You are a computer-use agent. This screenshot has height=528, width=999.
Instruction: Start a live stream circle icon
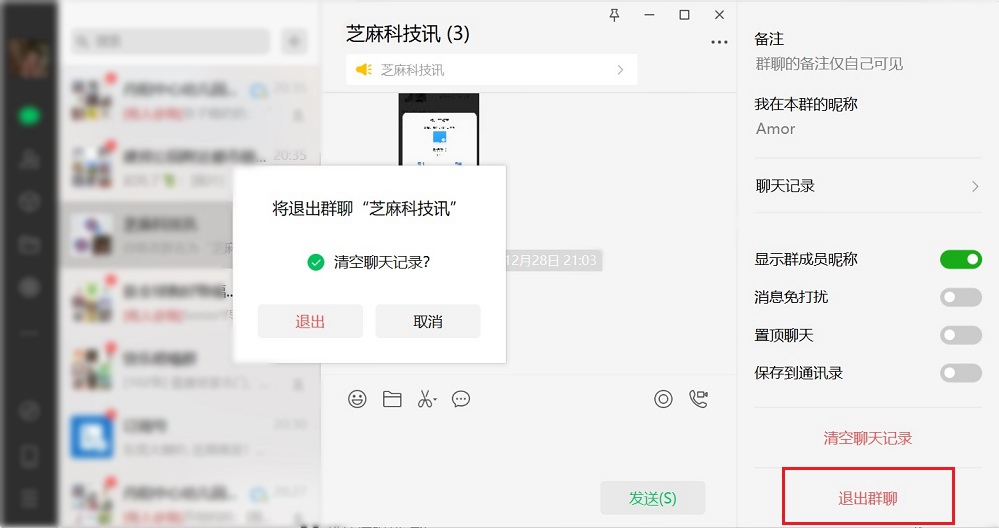tap(663, 399)
